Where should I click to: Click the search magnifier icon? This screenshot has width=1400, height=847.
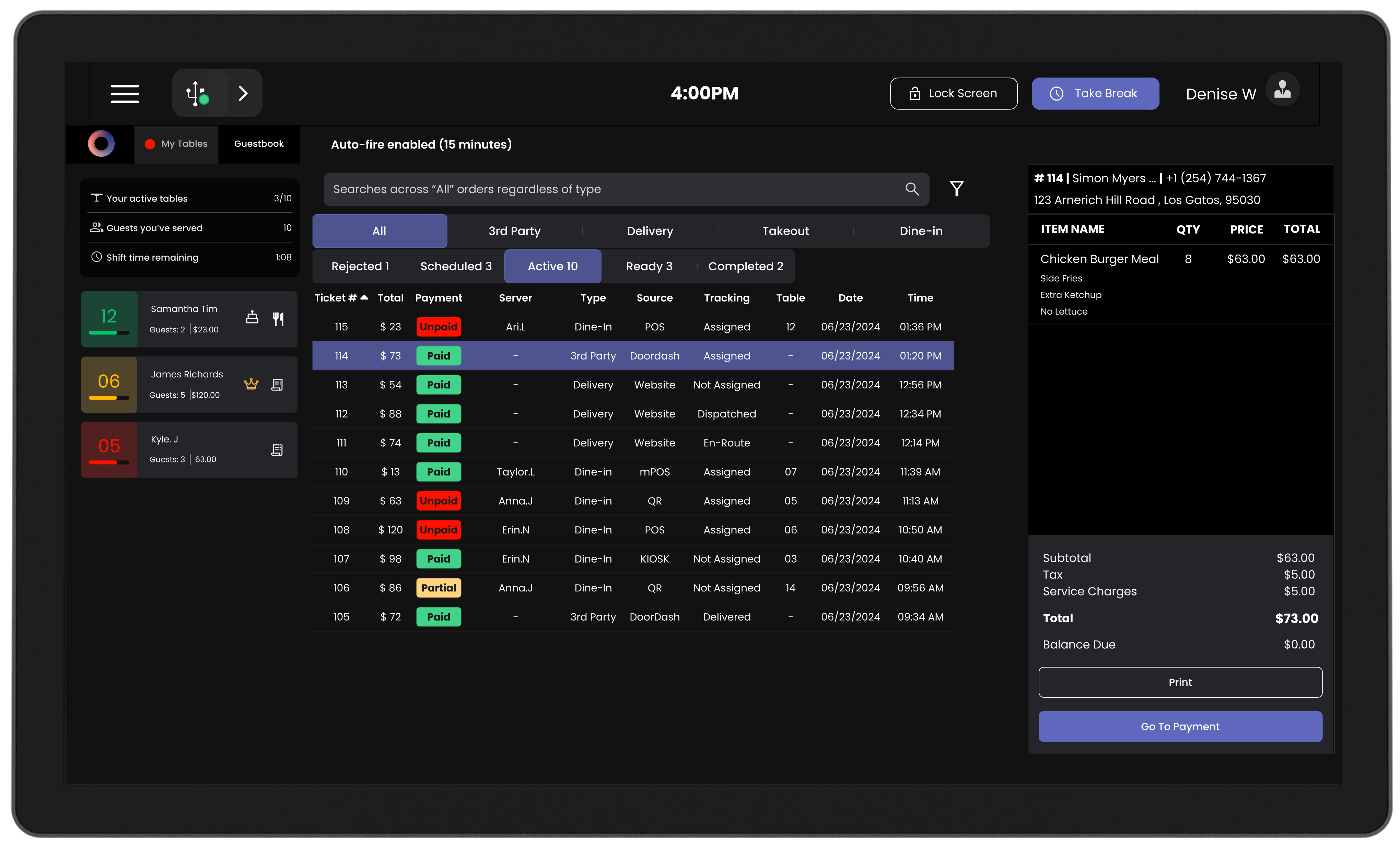(x=911, y=189)
